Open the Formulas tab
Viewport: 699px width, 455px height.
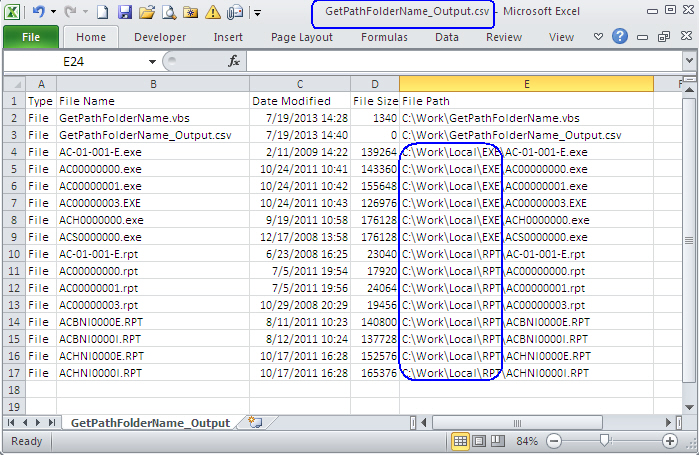coord(384,37)
